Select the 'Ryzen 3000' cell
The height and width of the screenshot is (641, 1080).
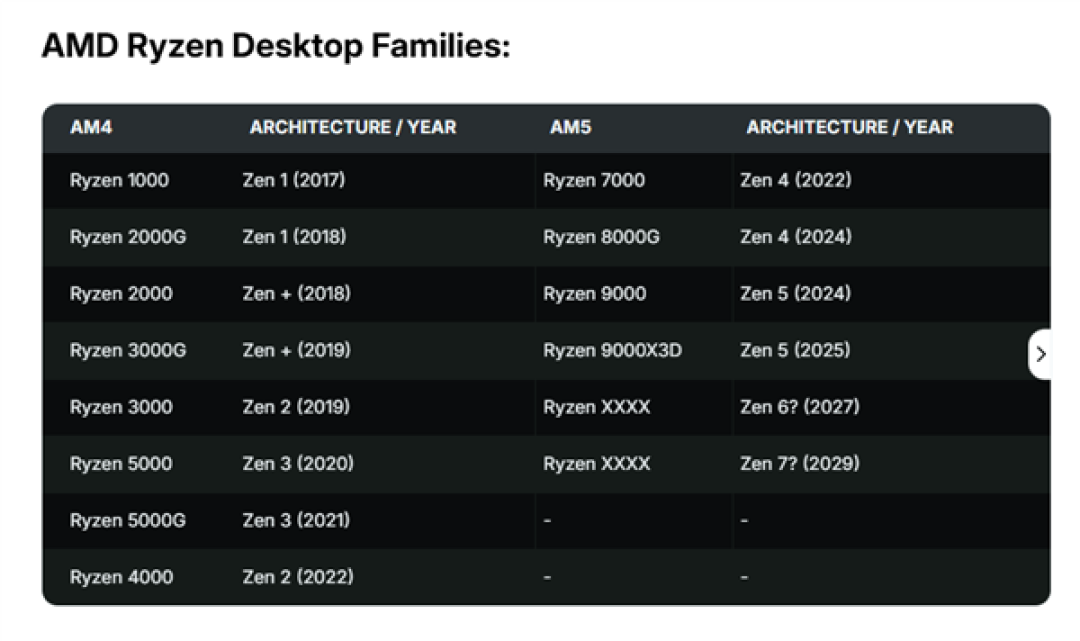121,407
